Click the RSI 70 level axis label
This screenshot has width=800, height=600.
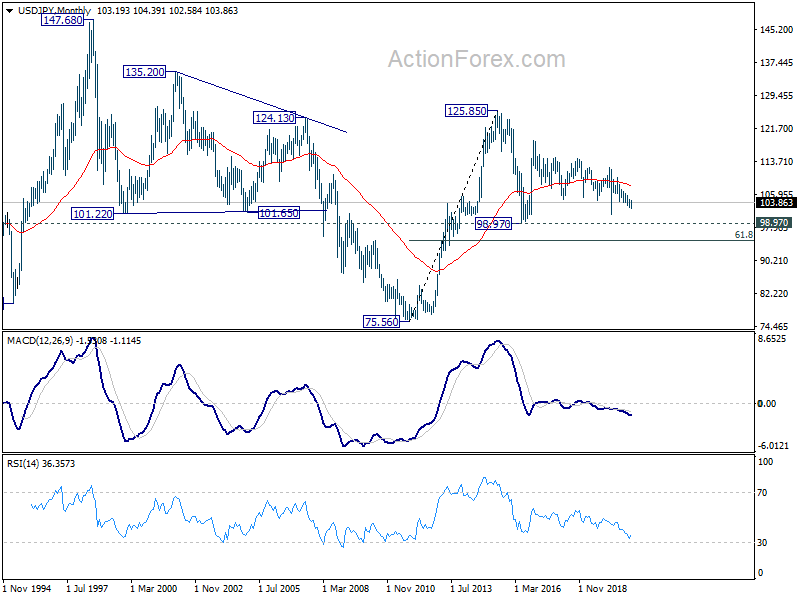point(762,492)
